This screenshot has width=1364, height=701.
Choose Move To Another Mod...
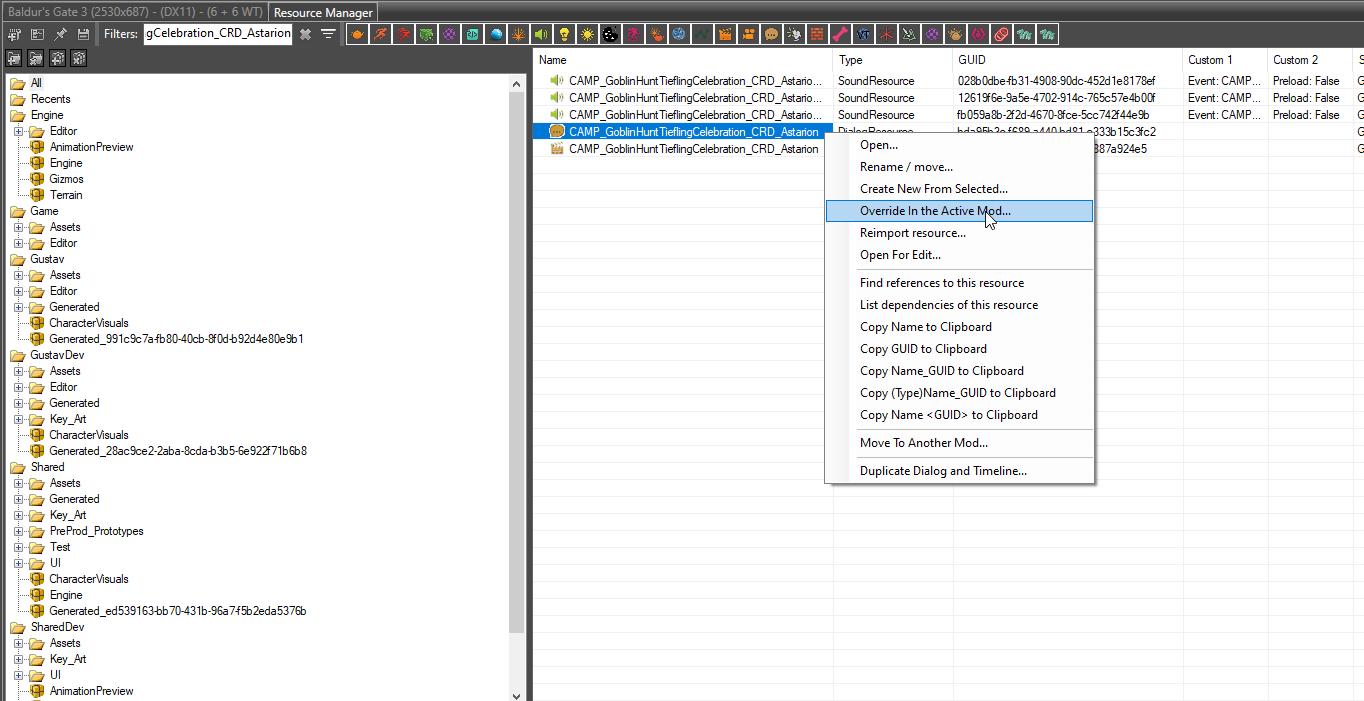coord(959,443)
